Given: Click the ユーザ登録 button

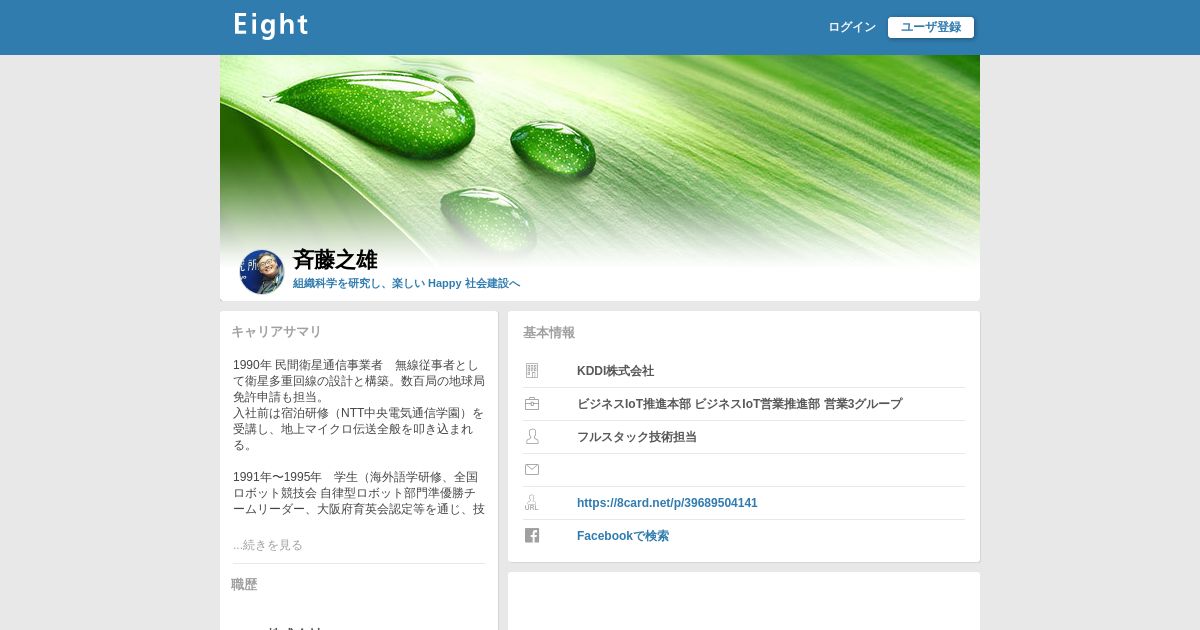Looking at the screenshot, I should tap(931, 27).
